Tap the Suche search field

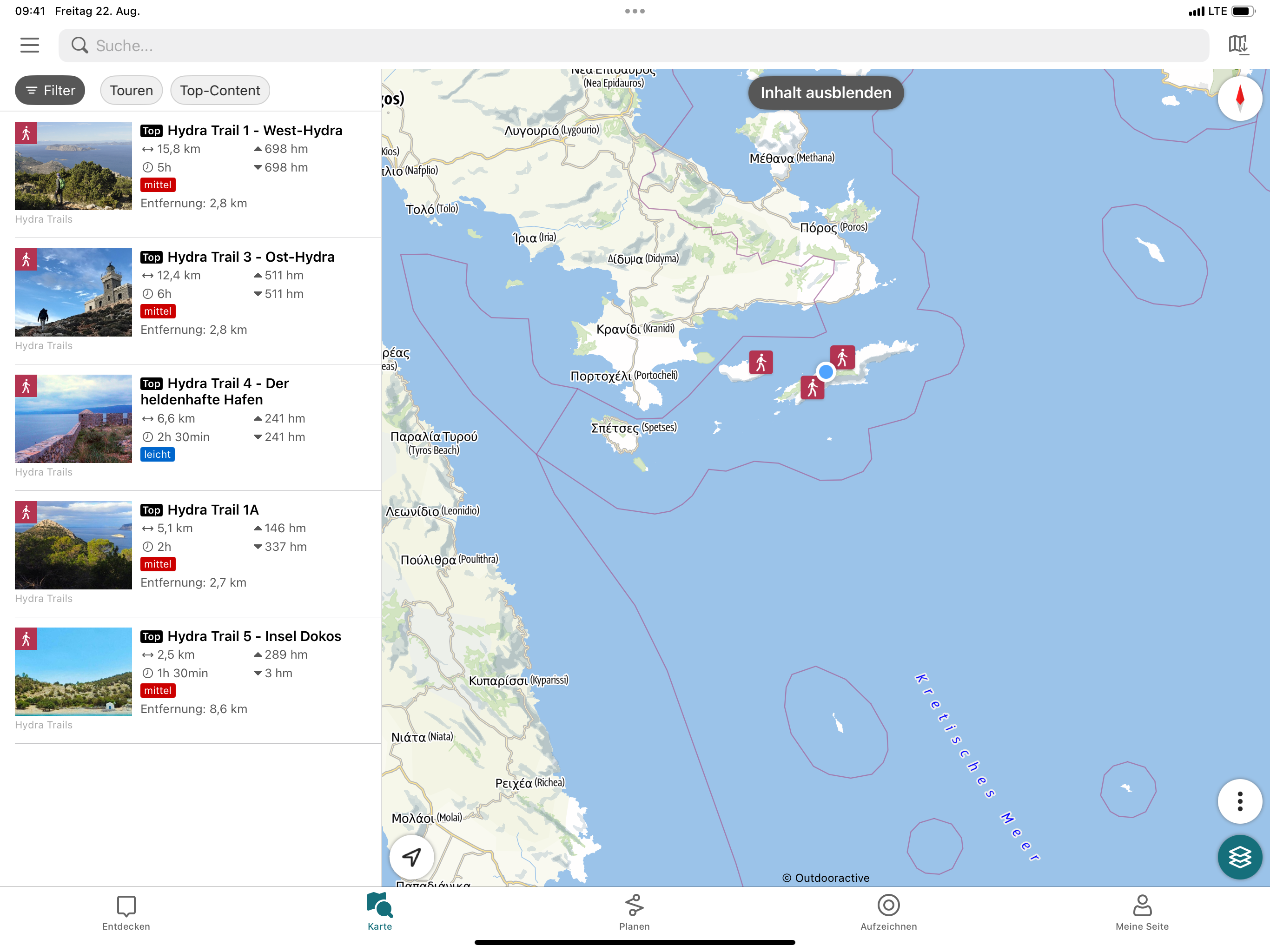coord(632,46)
